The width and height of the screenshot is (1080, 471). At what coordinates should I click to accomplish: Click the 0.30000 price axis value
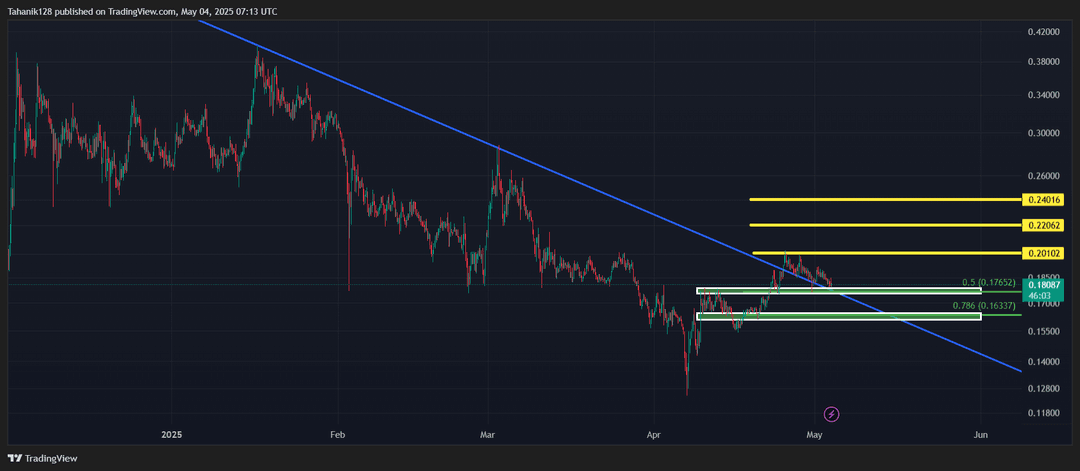point(1043,133)
